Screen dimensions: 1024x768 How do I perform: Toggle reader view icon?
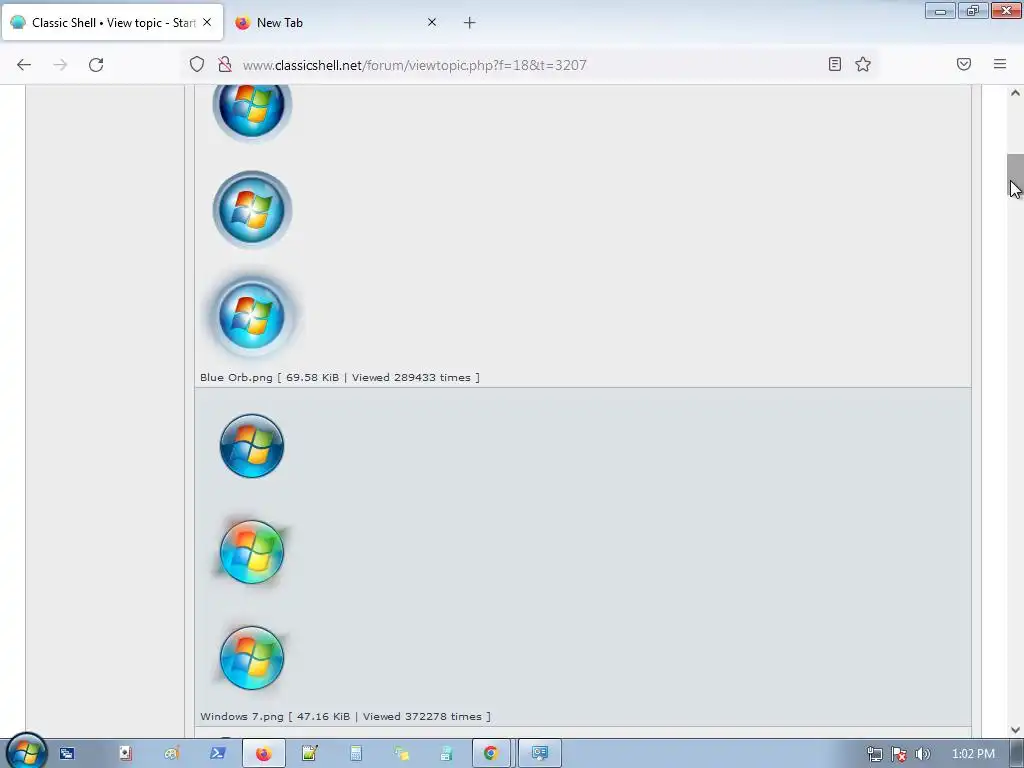835,64
